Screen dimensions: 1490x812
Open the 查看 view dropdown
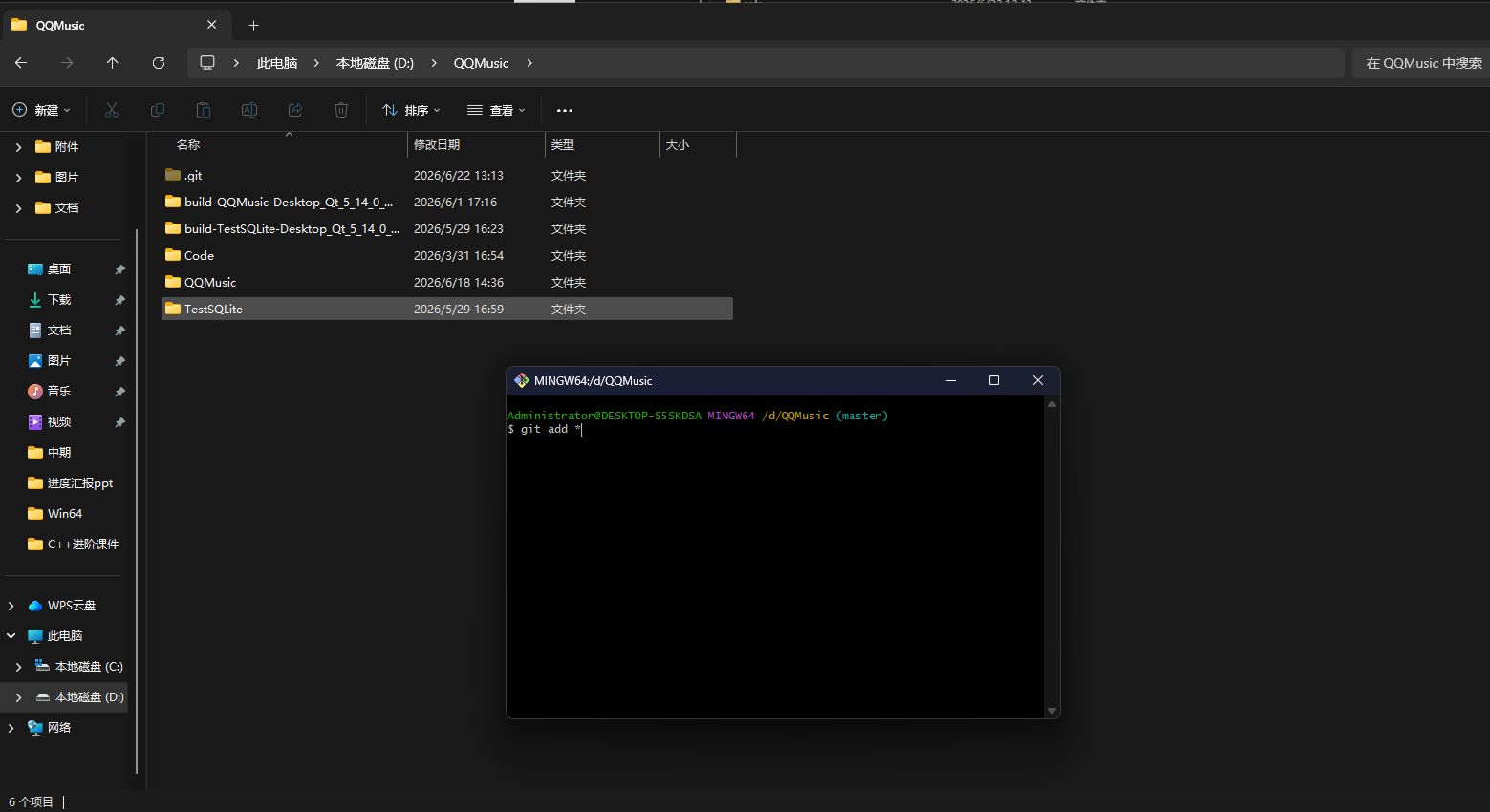tap(496, 110)
